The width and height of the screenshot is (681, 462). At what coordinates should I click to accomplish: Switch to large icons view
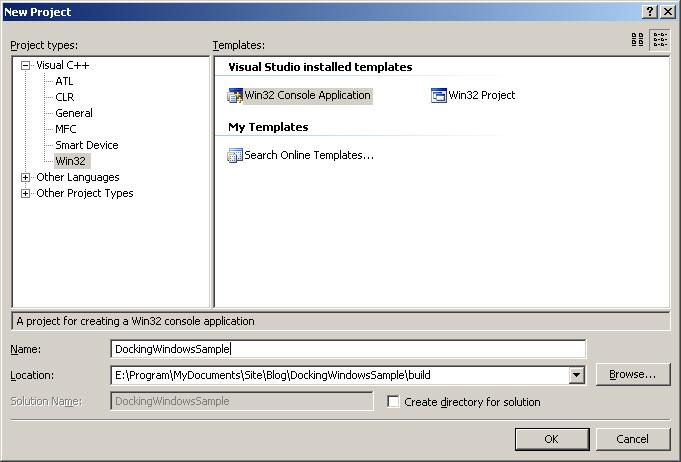point(638,40)
